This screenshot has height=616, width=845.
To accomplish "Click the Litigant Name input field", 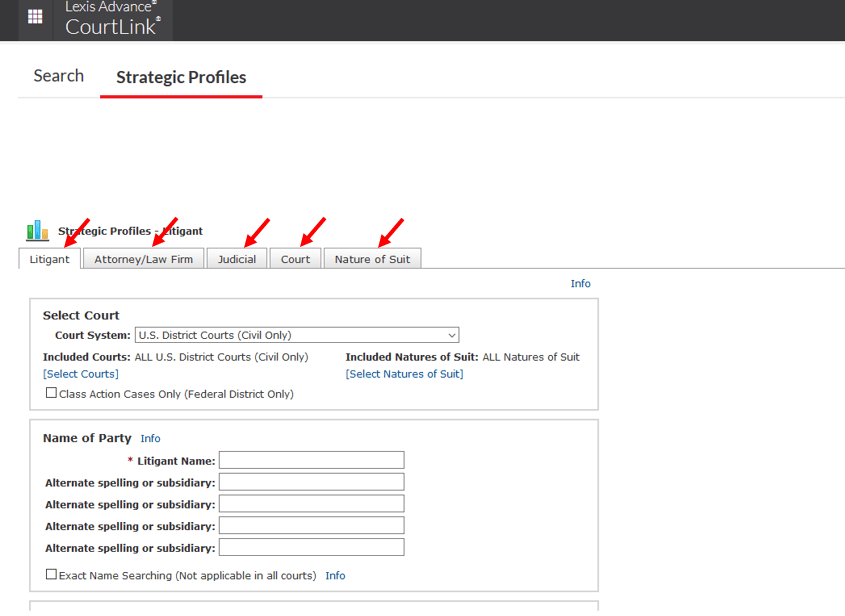I will 311,460.
